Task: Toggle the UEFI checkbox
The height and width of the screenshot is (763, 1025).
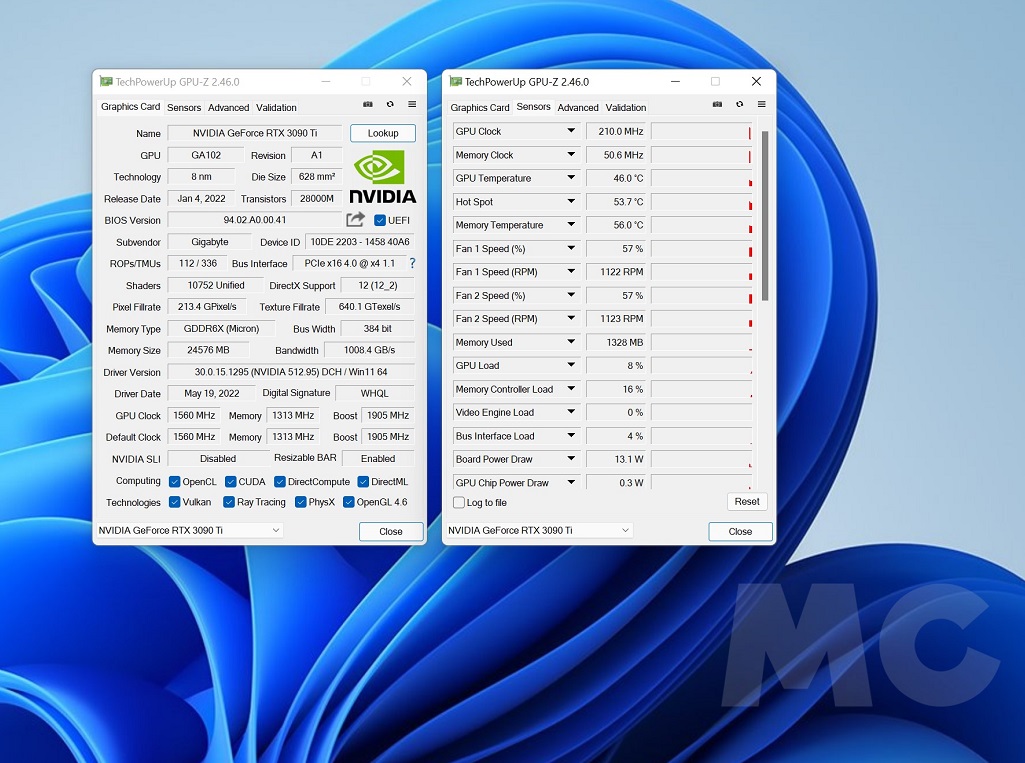Action: pyautogui.click(x=380, y=220)
